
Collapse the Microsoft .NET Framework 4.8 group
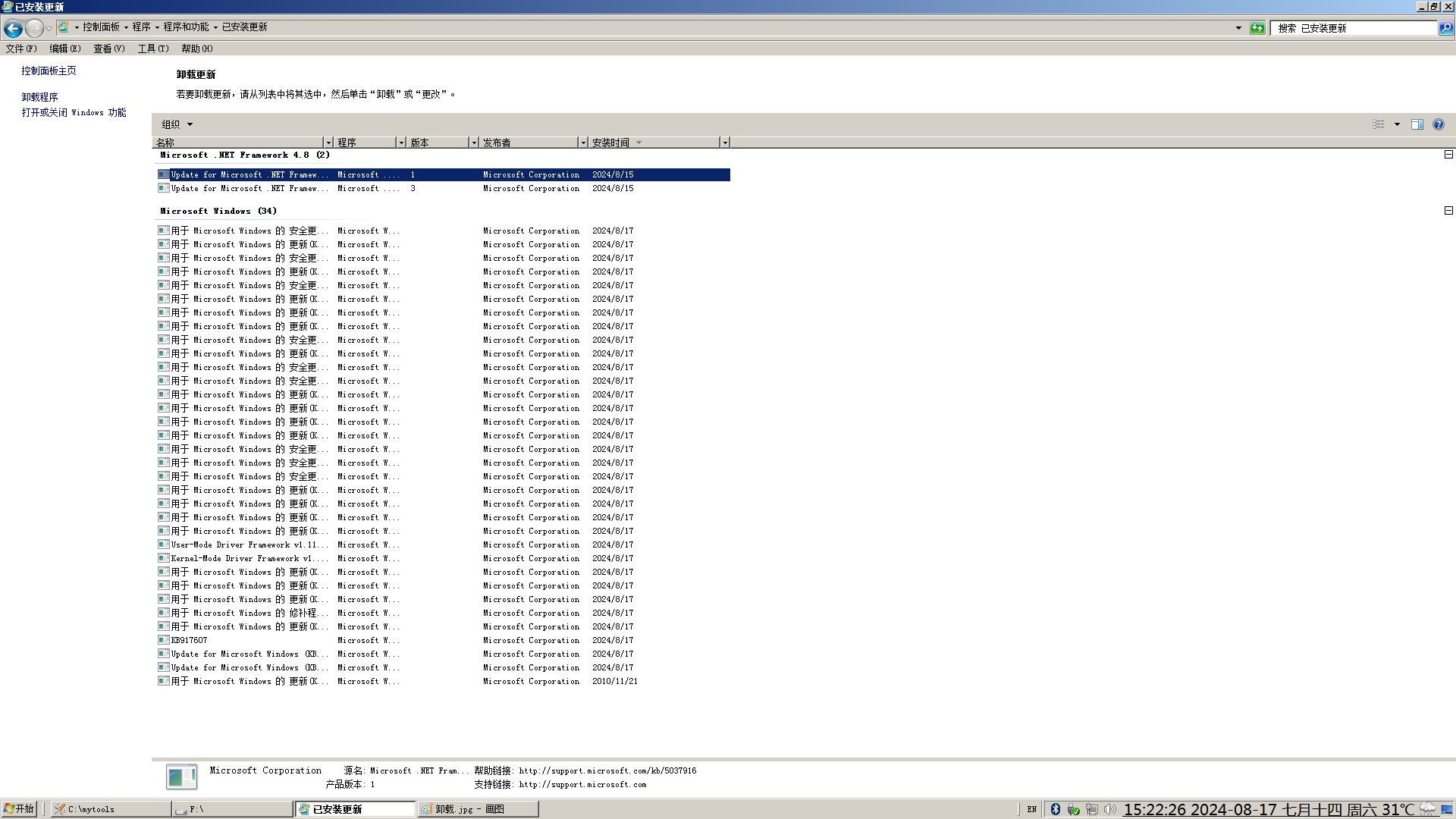(1448, 155)
